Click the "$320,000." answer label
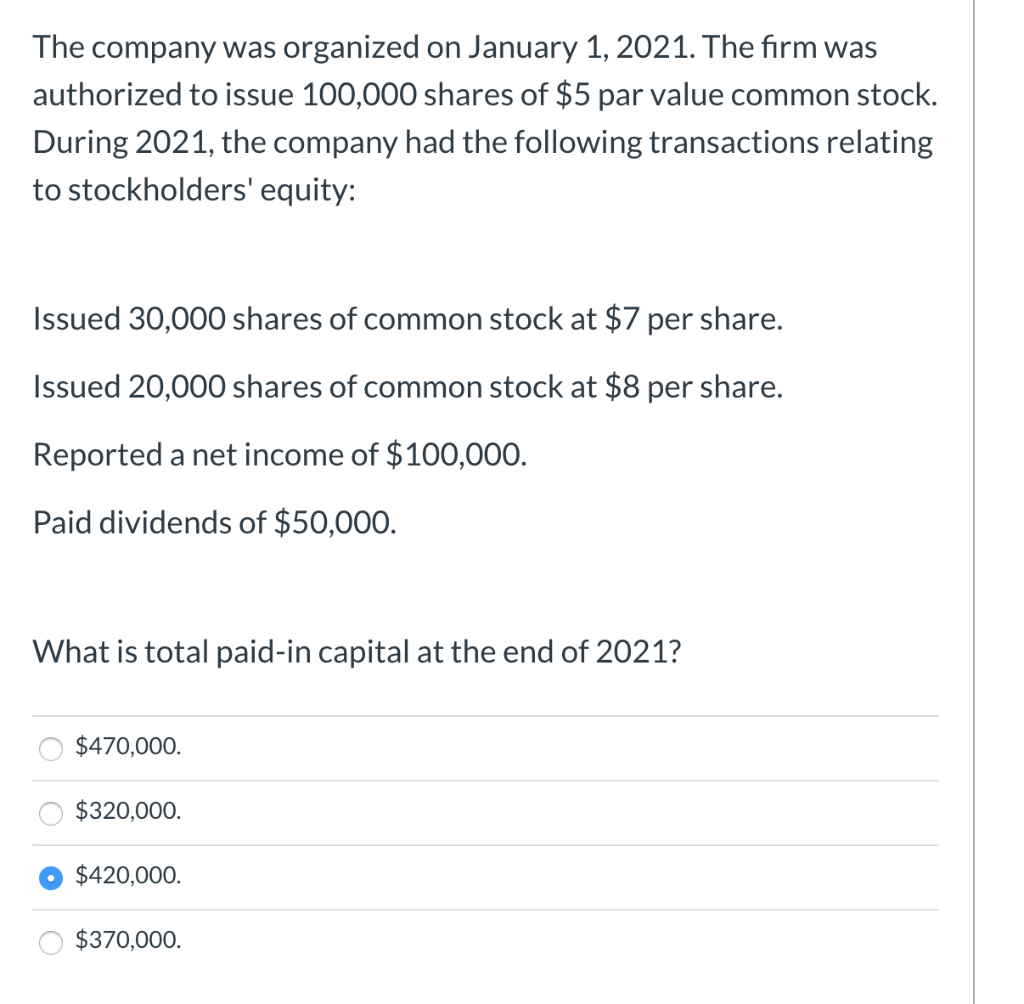The height and width of the screenshot is (1004, 1024). coord(129,811)
